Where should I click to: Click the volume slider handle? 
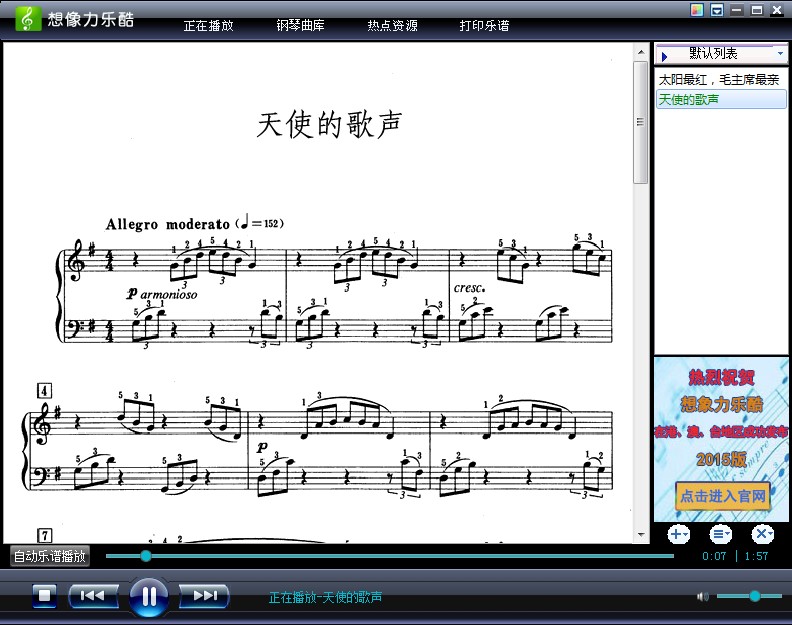point(755,596)
